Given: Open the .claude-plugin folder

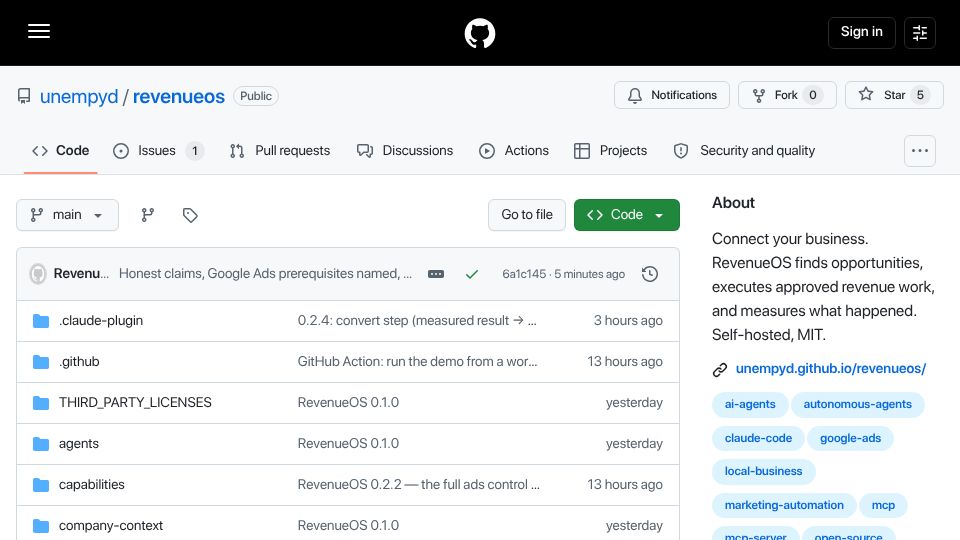Looking at the screenshot, I should pos(101,320).
